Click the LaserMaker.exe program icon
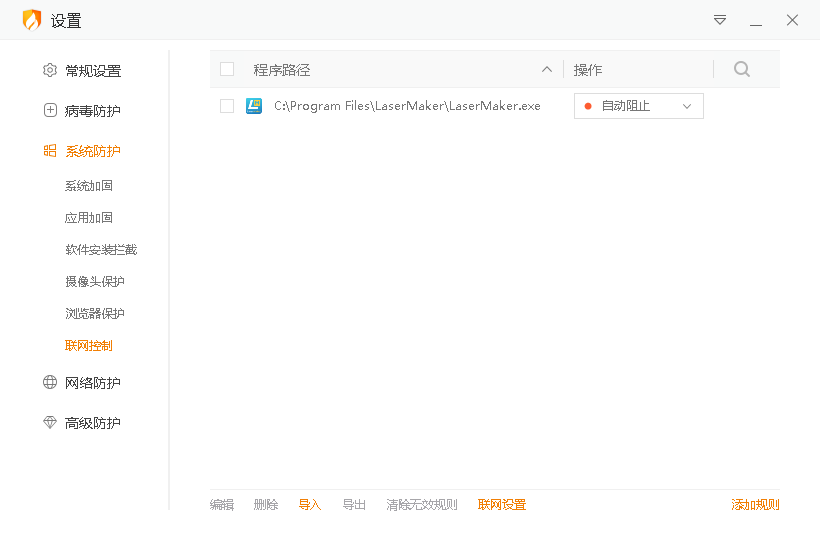The width and height of the screenshot is (820, 540). 254,106
